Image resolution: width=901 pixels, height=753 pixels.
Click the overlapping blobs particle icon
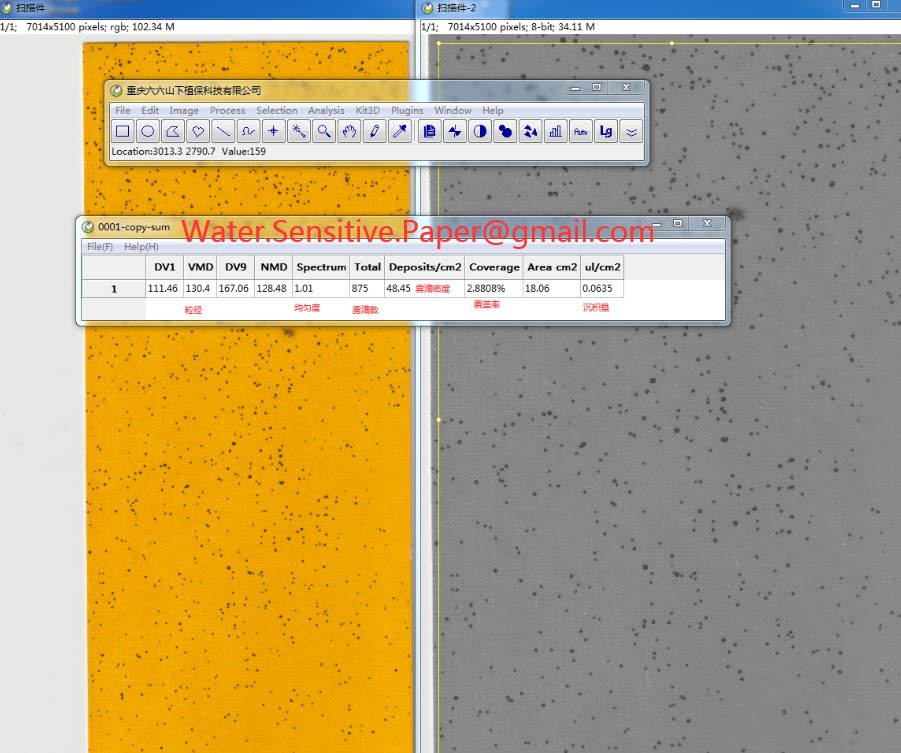pyautogui.click(x=505, y=132)
